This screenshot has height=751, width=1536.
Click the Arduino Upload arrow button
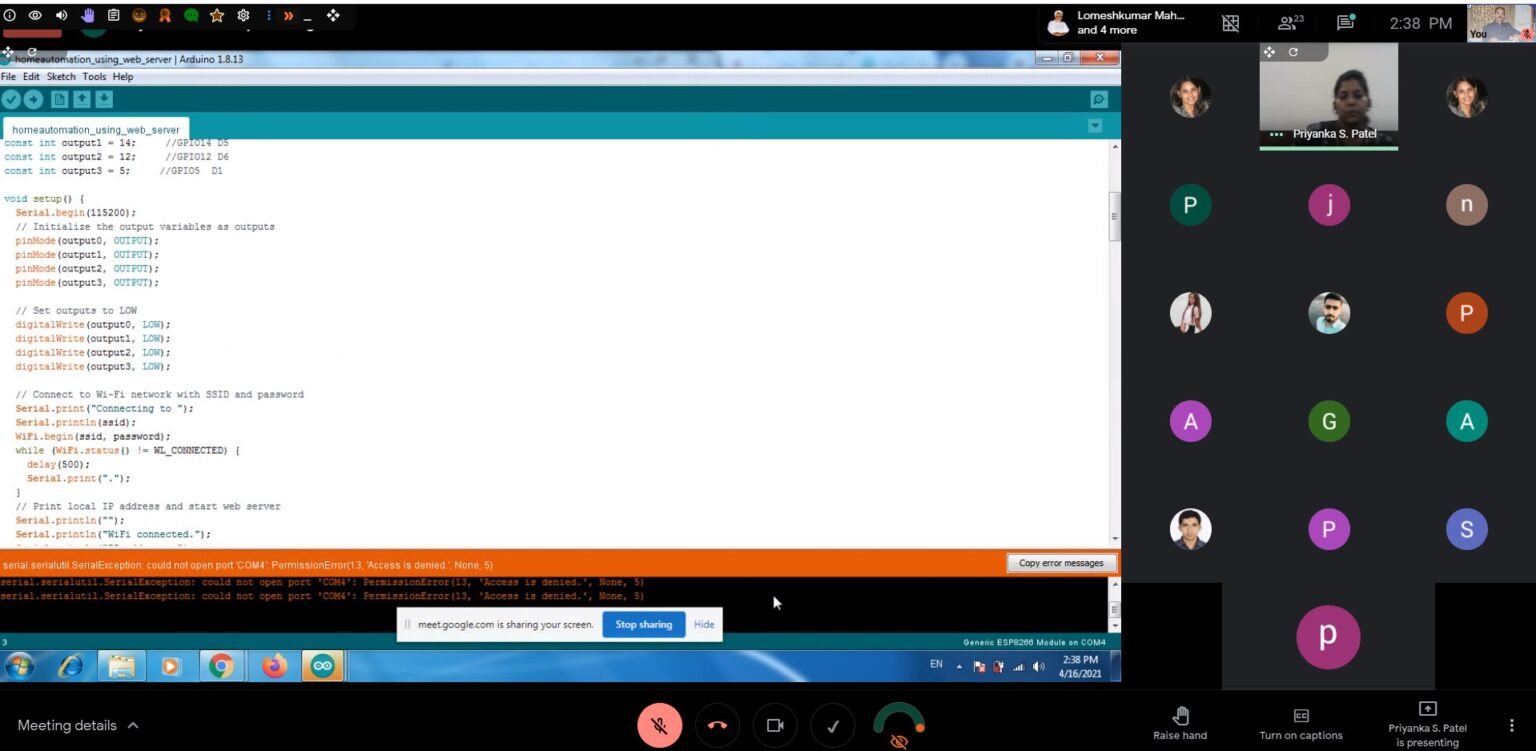click(x=33, y=99)
